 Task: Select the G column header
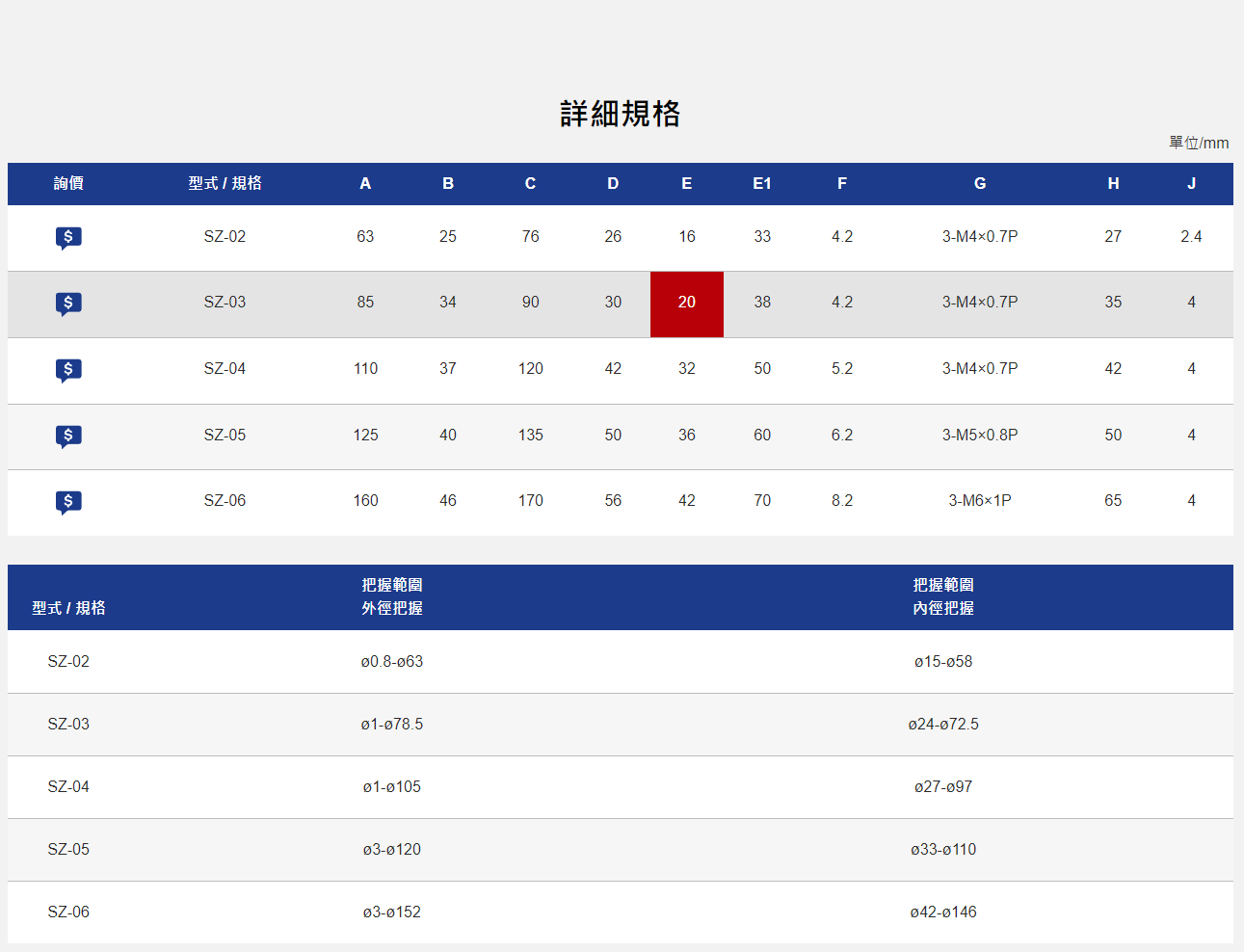click(979, 184)
